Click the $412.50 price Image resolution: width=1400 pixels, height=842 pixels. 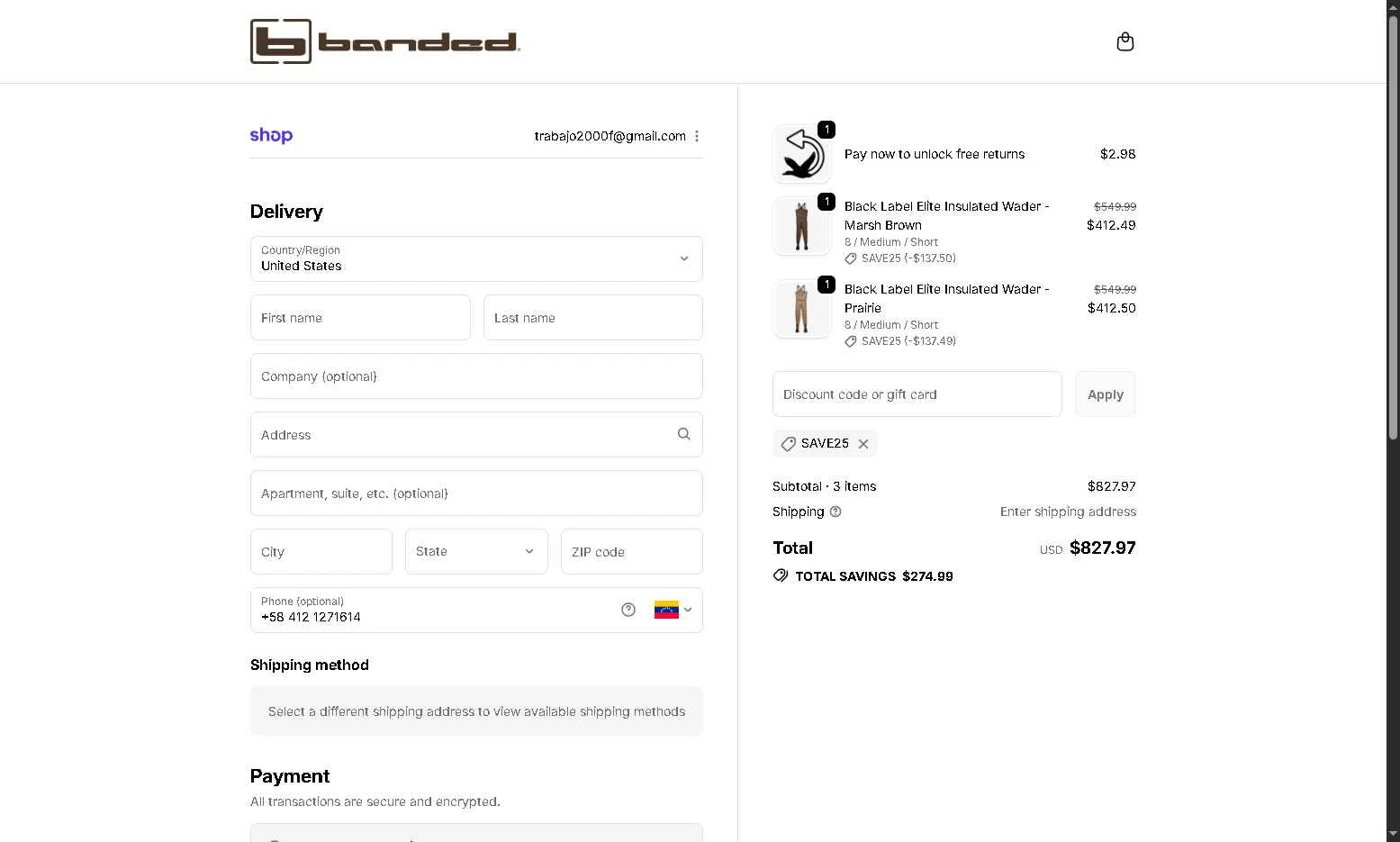pyautogui.click(x=1111, y=308)
